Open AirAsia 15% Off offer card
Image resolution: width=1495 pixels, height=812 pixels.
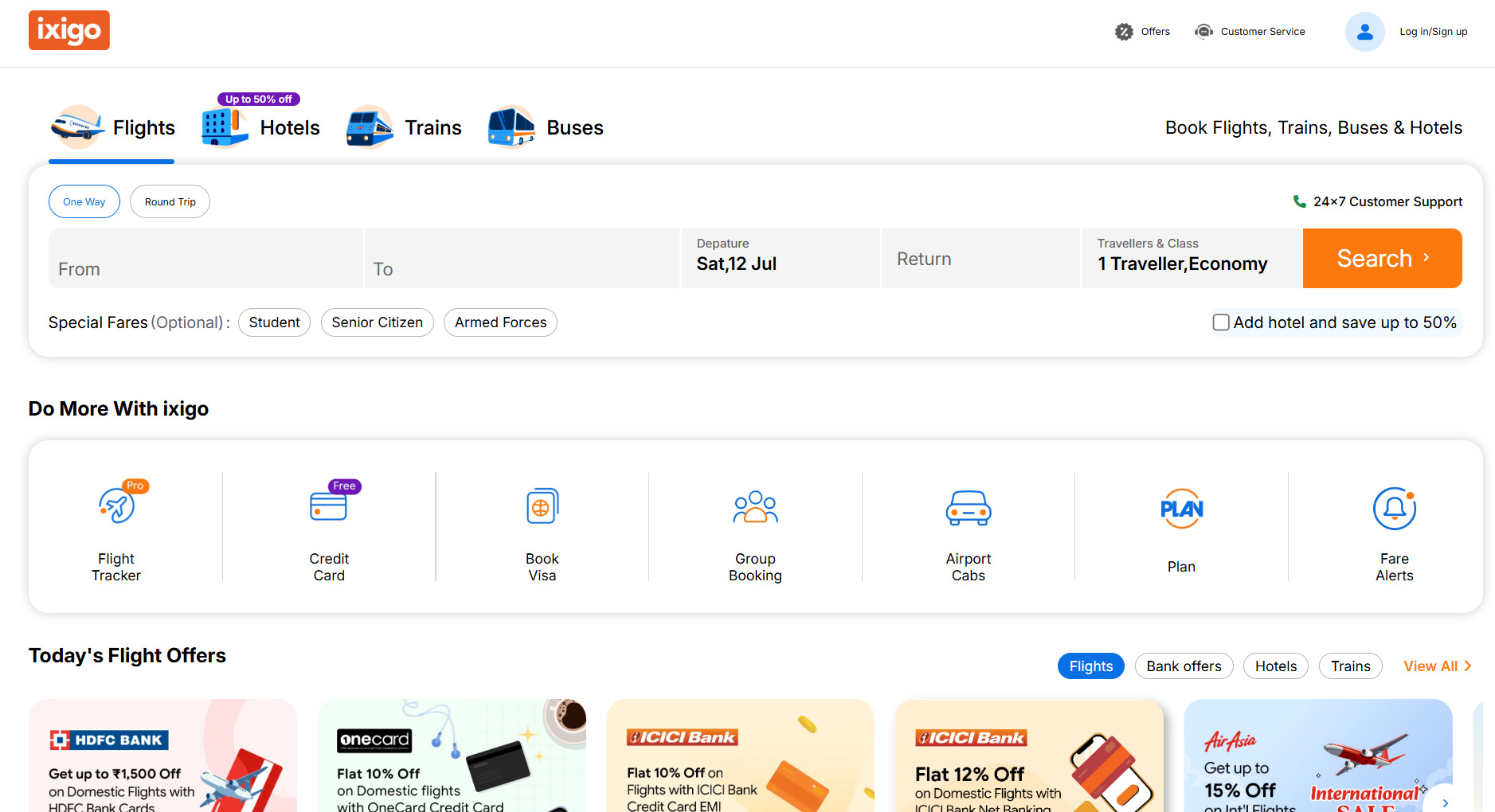(x=1318, y=755)
